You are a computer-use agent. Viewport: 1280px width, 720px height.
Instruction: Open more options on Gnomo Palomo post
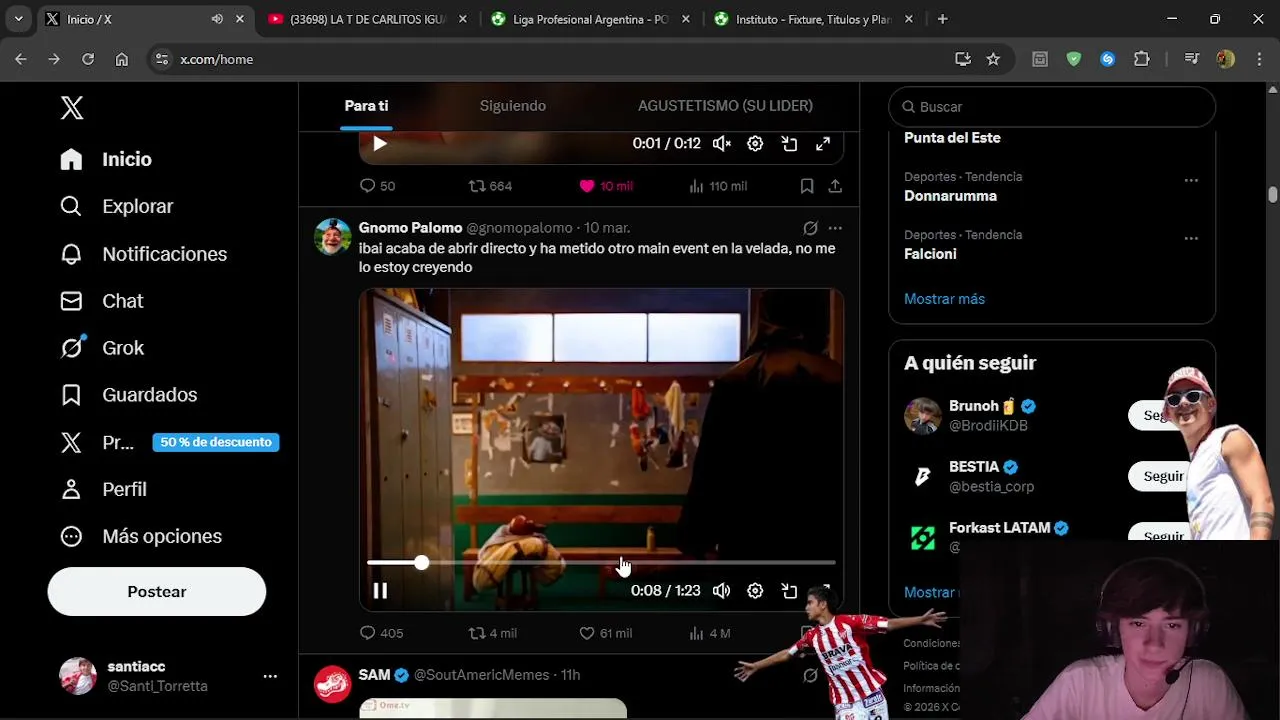[835, 228]
